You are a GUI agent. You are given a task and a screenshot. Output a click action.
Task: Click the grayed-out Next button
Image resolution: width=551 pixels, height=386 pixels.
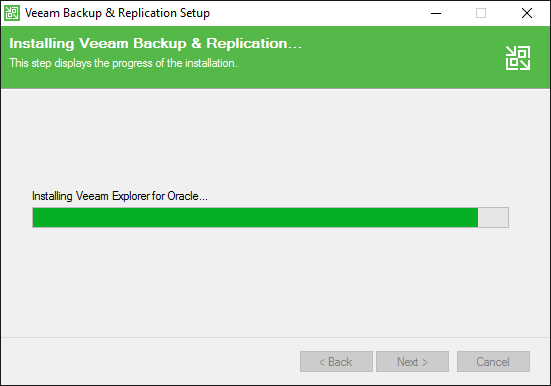pyautogui.click(x=413, y=361)
